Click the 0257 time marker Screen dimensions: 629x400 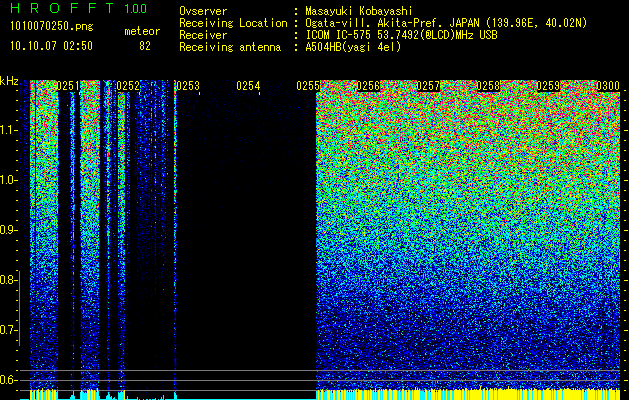point(428,86)
